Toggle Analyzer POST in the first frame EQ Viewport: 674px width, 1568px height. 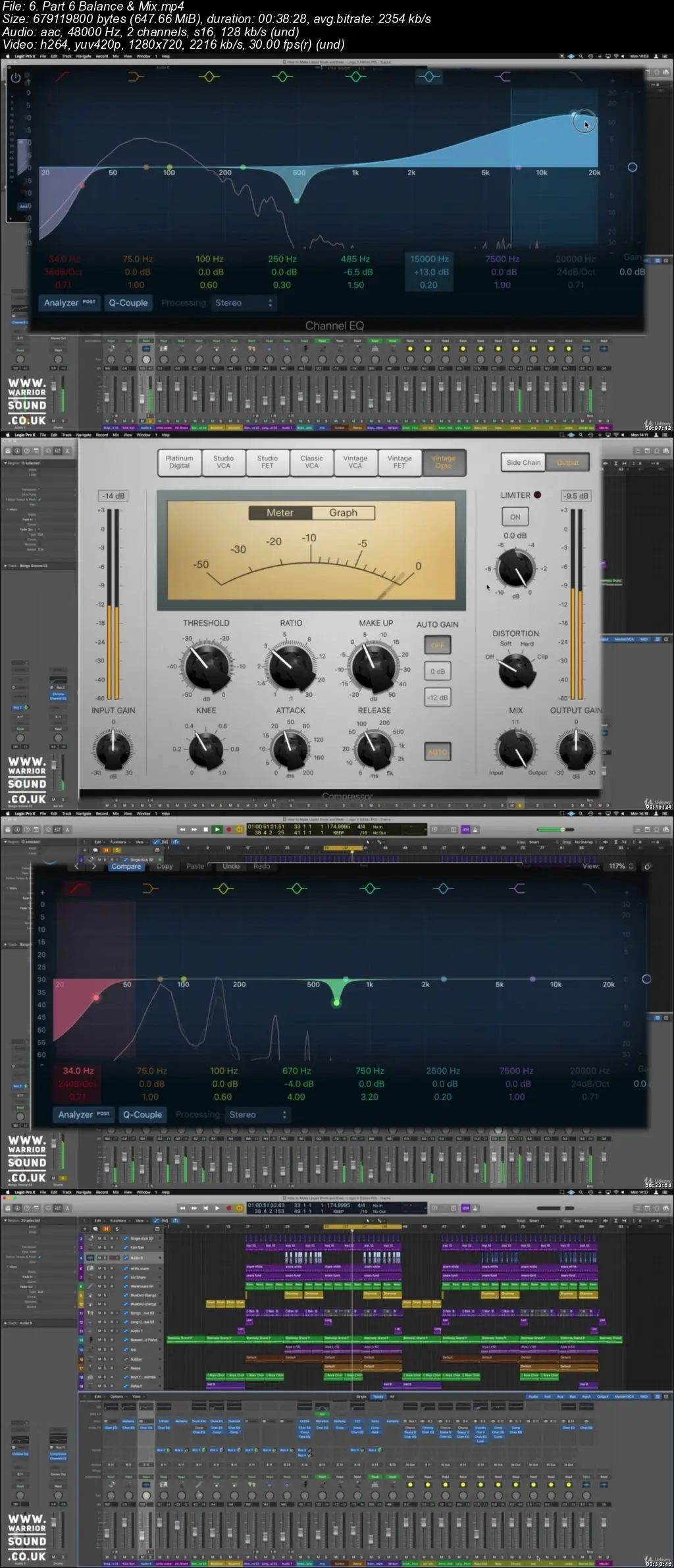(x=69, y=303)
